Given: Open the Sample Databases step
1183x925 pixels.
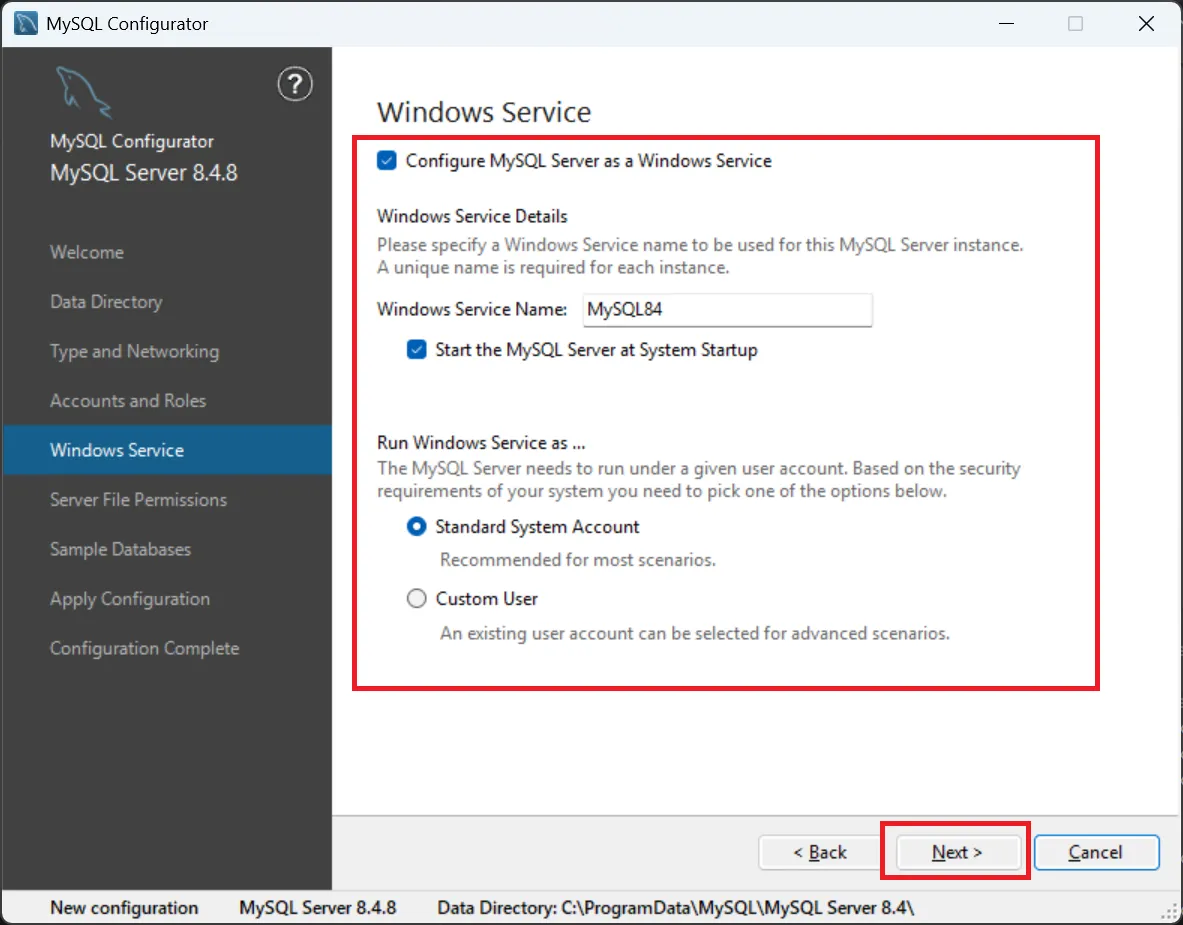Looking at the screenshot, I should (120, 549).
